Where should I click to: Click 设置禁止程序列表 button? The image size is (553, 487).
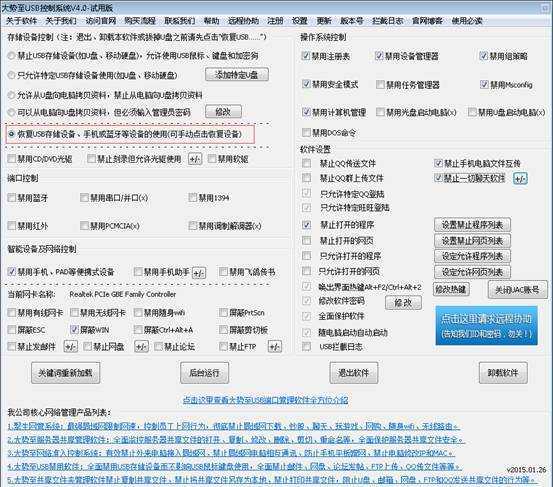coord(472,225)
